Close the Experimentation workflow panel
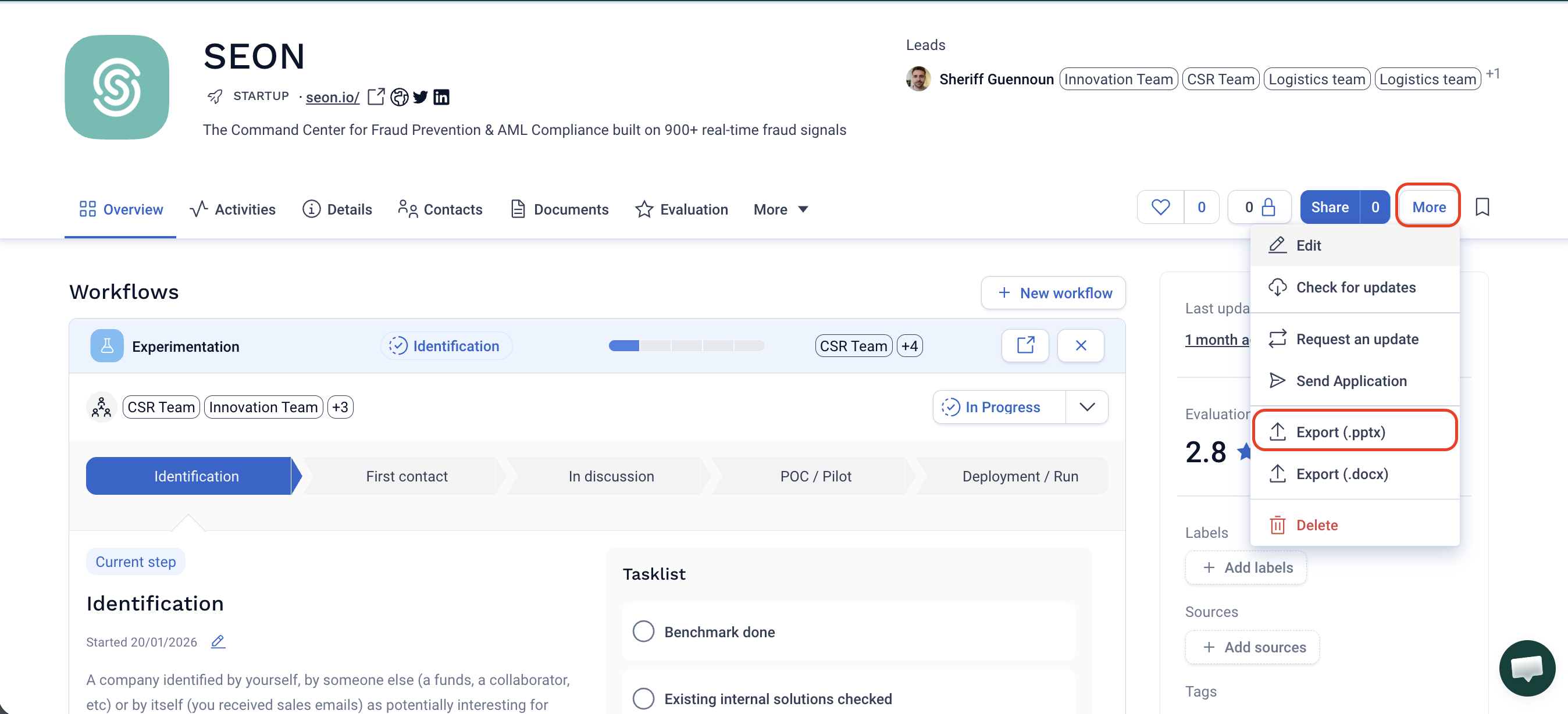This screenshot has height=714, width=1568. (x=1081, y=346)
